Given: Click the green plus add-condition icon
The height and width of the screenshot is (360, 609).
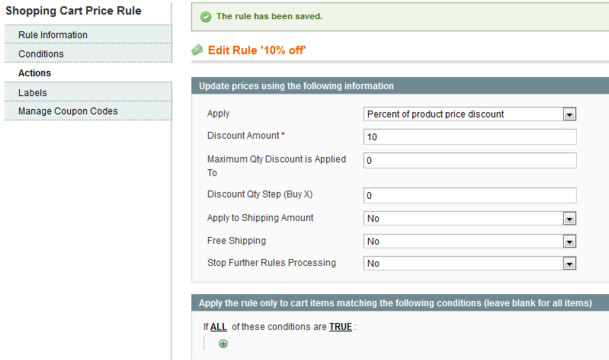Looking at the screenshot, I should tap(223, 343).
